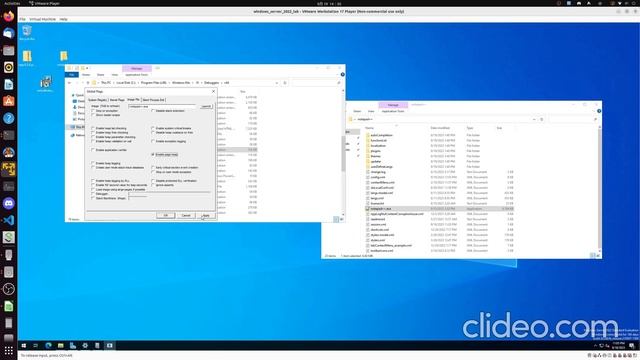Refresh the x64 folder address bar
The image size is (640, 360).
[285, 83]
